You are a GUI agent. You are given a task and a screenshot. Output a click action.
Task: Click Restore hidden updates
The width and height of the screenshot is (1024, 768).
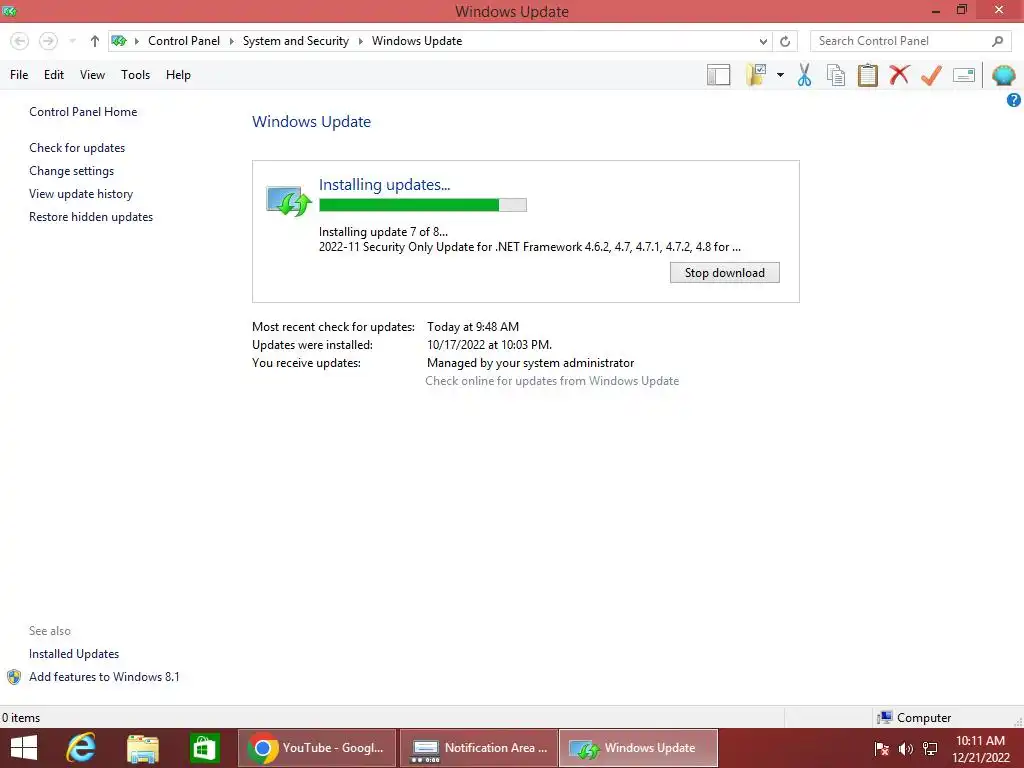pyautogui.click(x=91, y=217)
